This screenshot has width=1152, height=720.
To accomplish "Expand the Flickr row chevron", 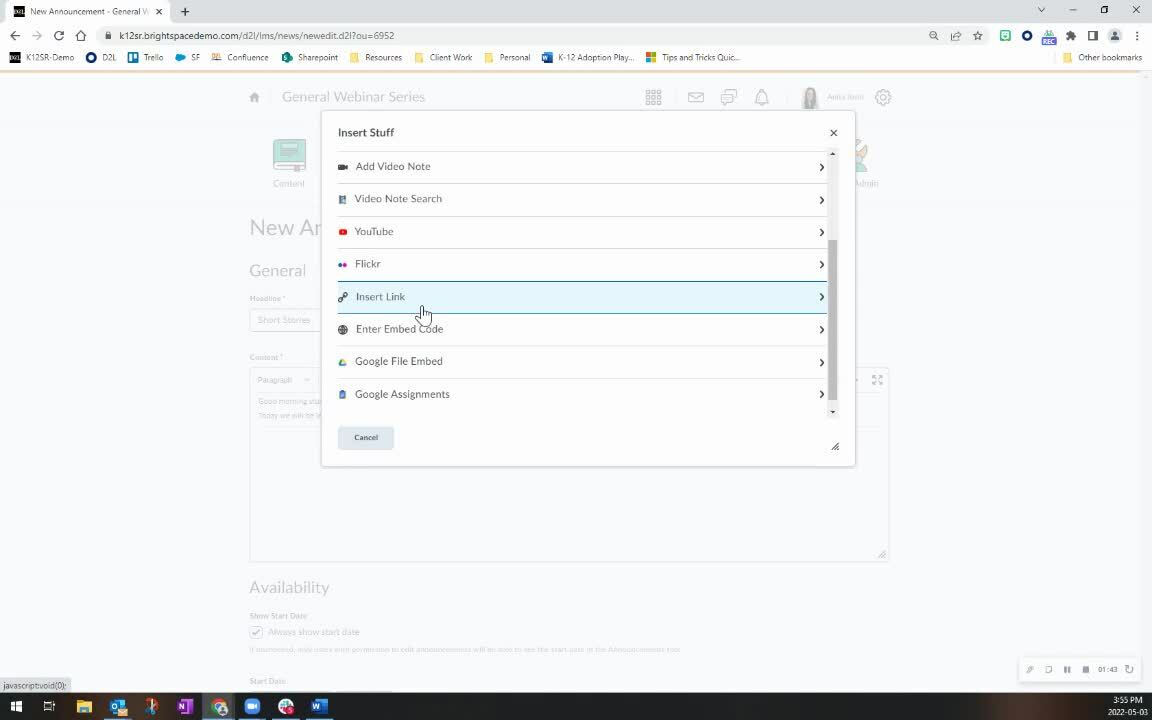I will tap(821, 264).
